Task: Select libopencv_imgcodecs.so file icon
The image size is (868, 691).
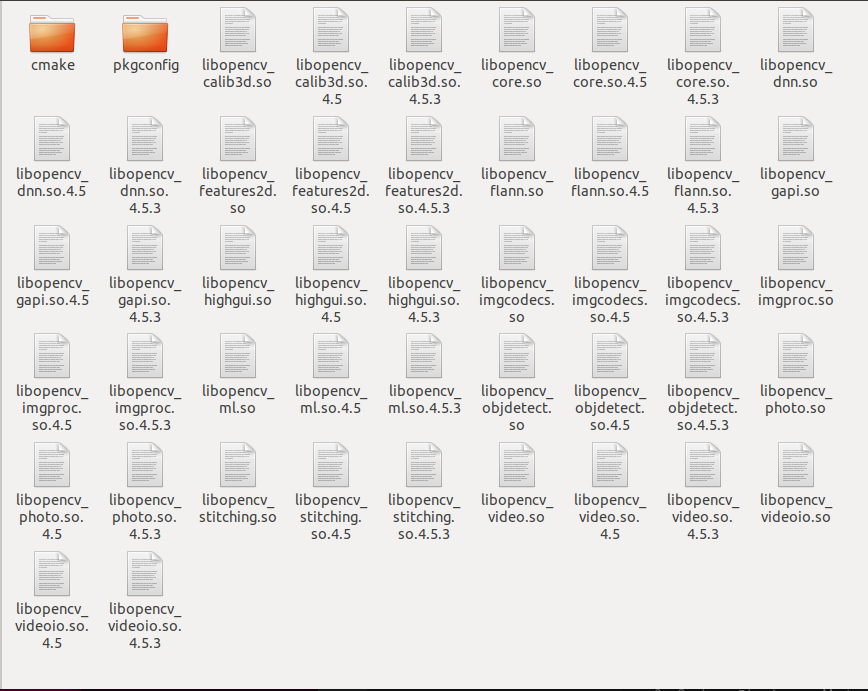Action: [517, 248]
